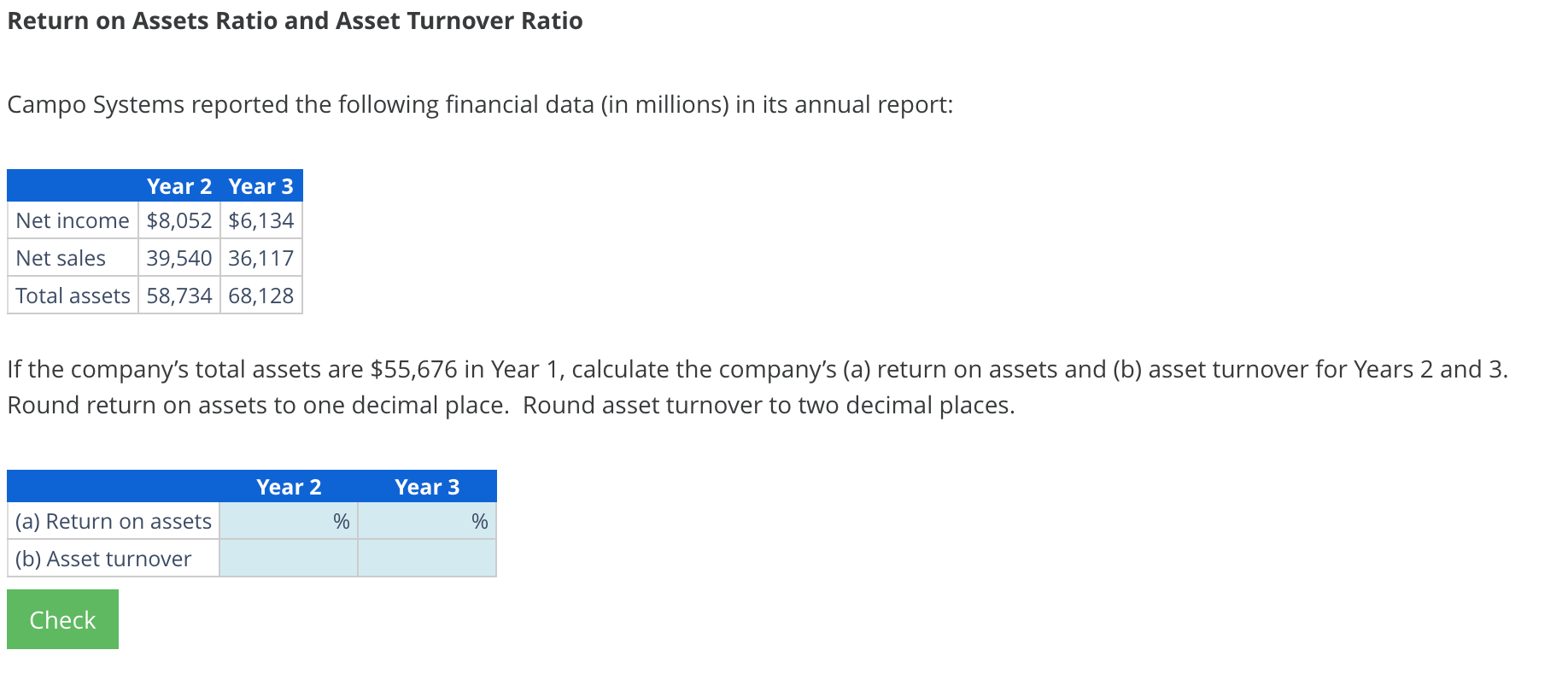The height and width of the screenshot is (685, 1568).
Task: Click the green Check button
Action: [61, 618]
